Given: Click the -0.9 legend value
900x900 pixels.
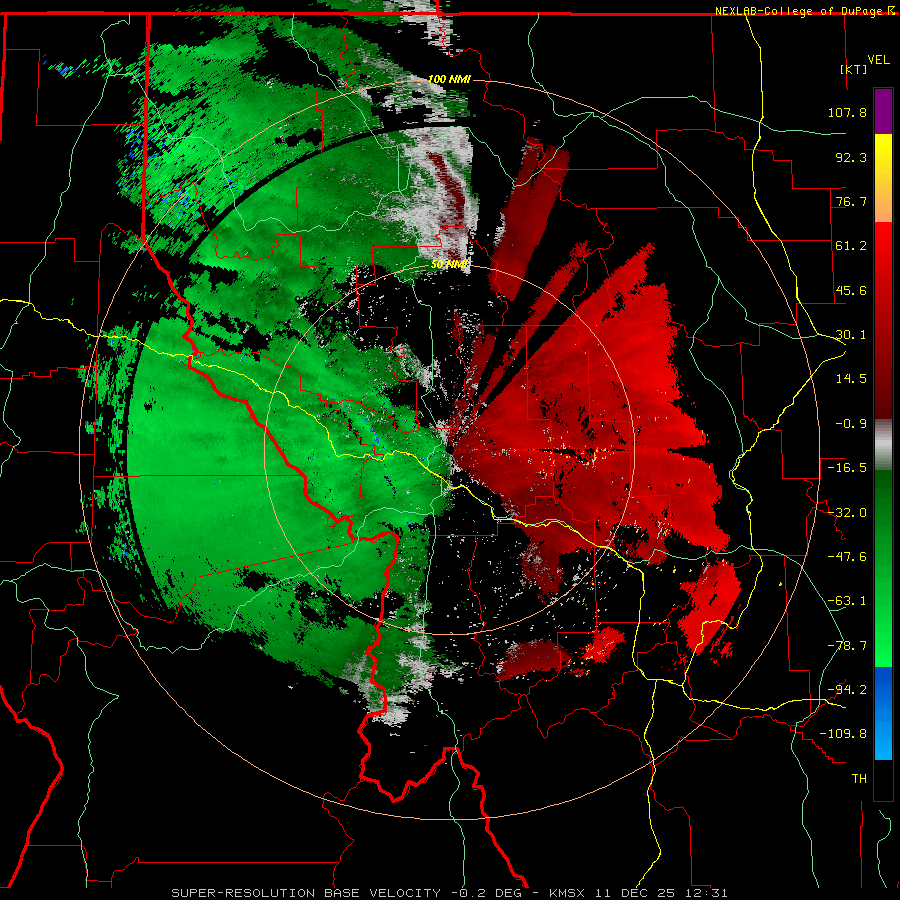Looking at the screenshot, I should pyautogui.click(x=851, y=424).
